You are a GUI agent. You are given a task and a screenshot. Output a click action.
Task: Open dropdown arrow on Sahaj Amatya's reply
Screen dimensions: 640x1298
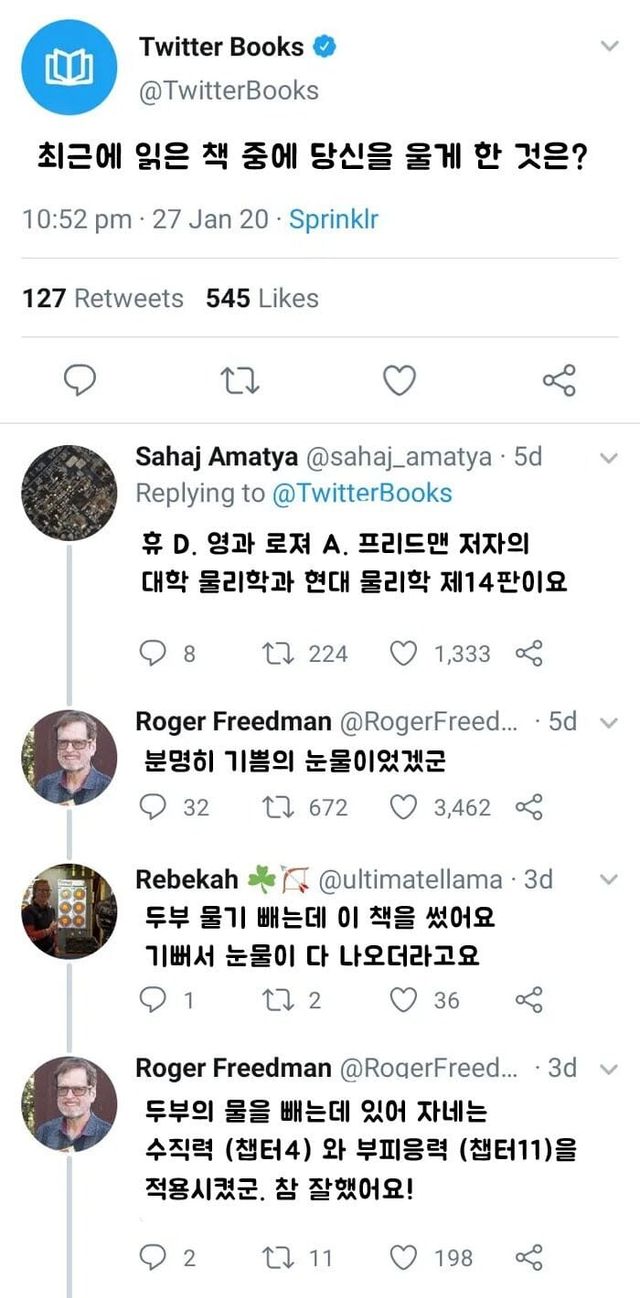[607, 458]
